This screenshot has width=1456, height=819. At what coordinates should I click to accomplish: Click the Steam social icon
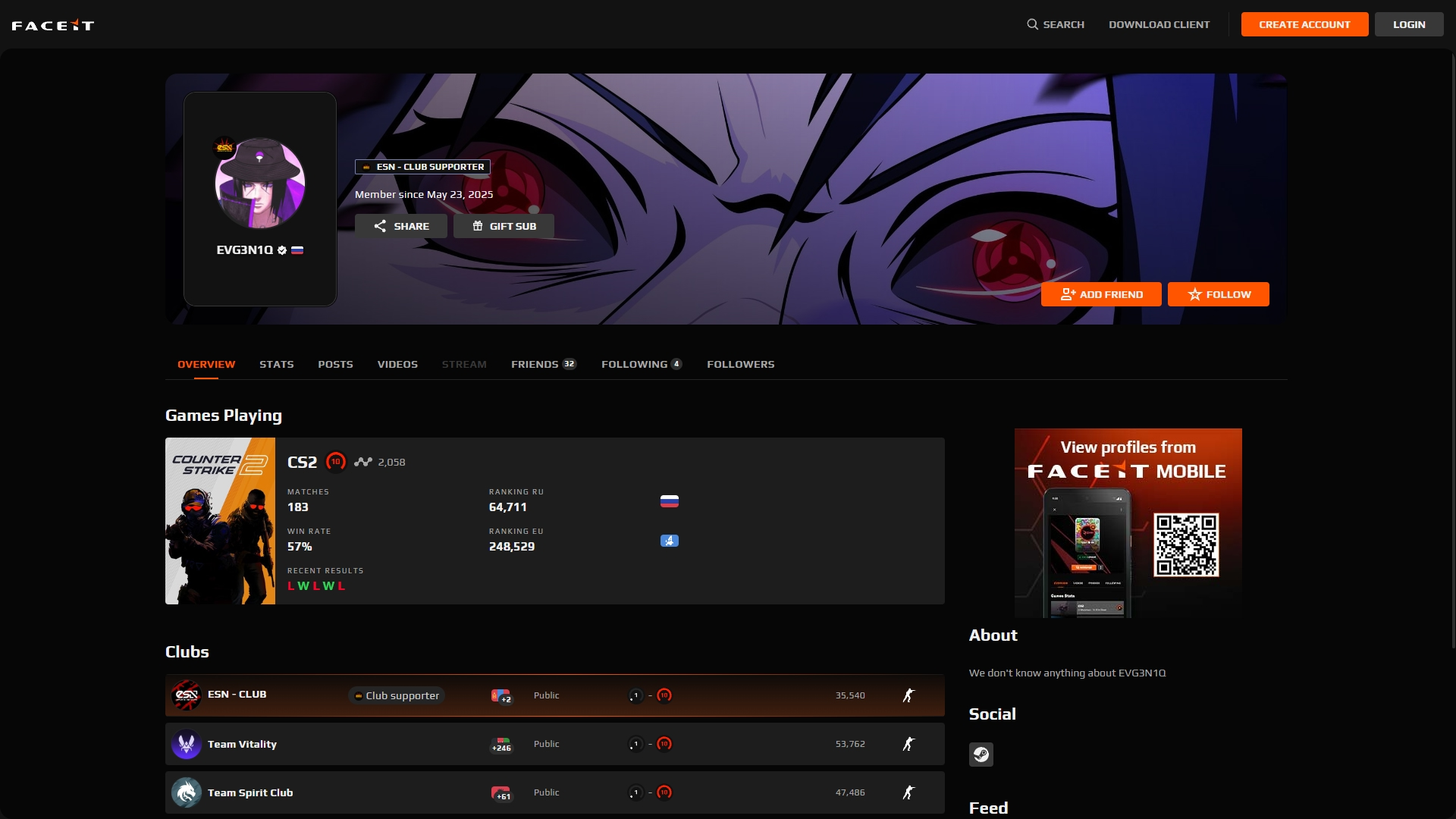(981, 755)
